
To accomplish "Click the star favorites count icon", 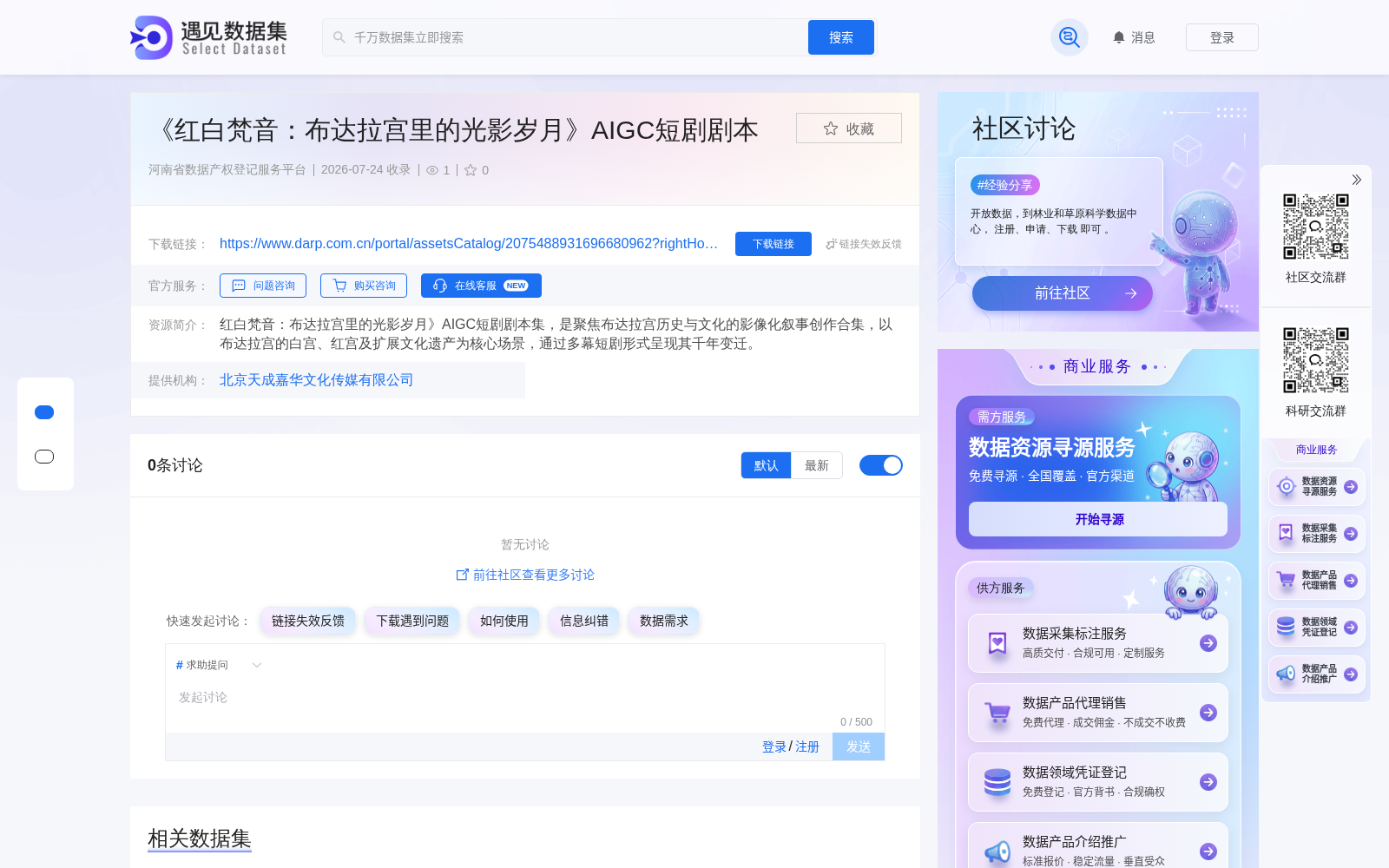I will point(471,170).
